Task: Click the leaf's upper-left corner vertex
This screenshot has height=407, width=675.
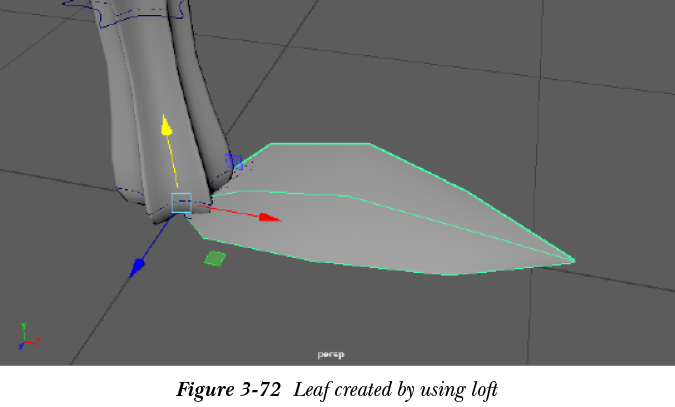Action: pyautogui.click(x=270, y=145)
